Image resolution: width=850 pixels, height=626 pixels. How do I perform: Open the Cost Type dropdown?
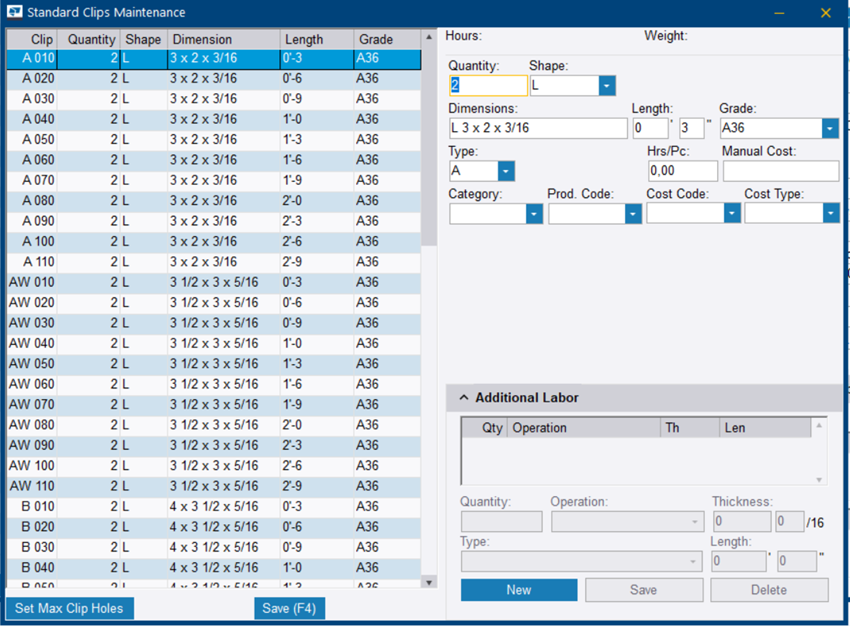(x=830, y=213)
